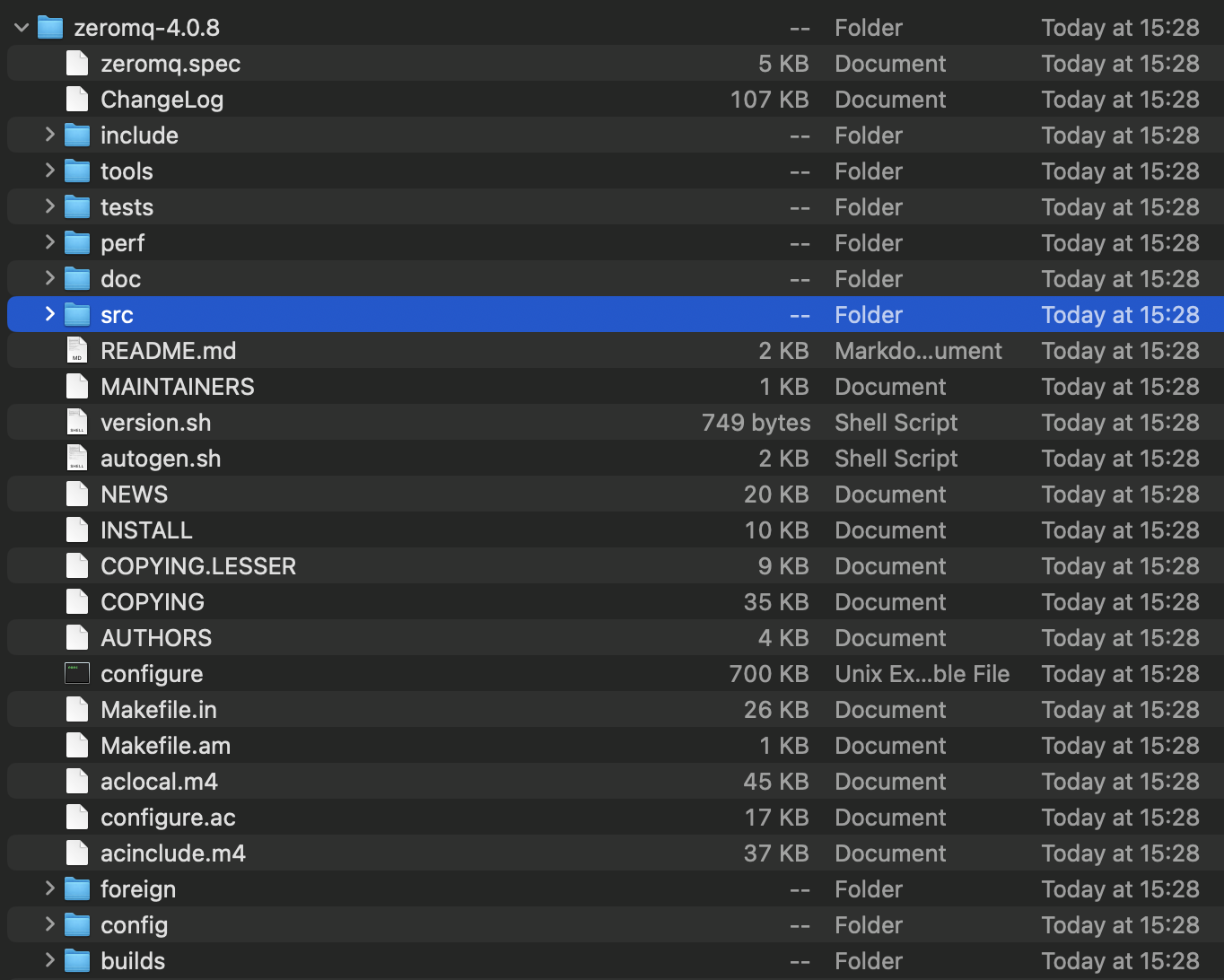Expand the tests folder
The image size is (1224, 980).
pyautogui.click(x=50, y=207)
